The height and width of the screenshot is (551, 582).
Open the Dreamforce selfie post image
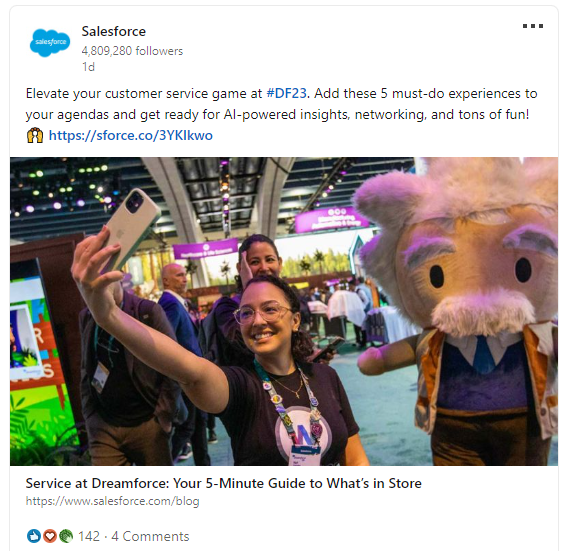[284, 311]
